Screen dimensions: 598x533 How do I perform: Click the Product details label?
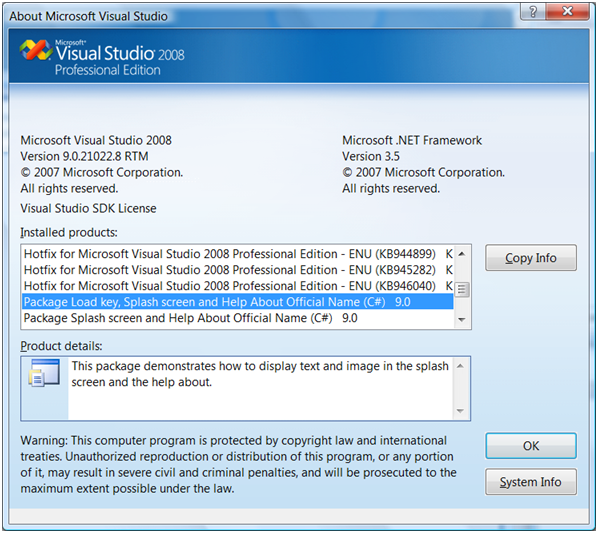coord(61,346)
